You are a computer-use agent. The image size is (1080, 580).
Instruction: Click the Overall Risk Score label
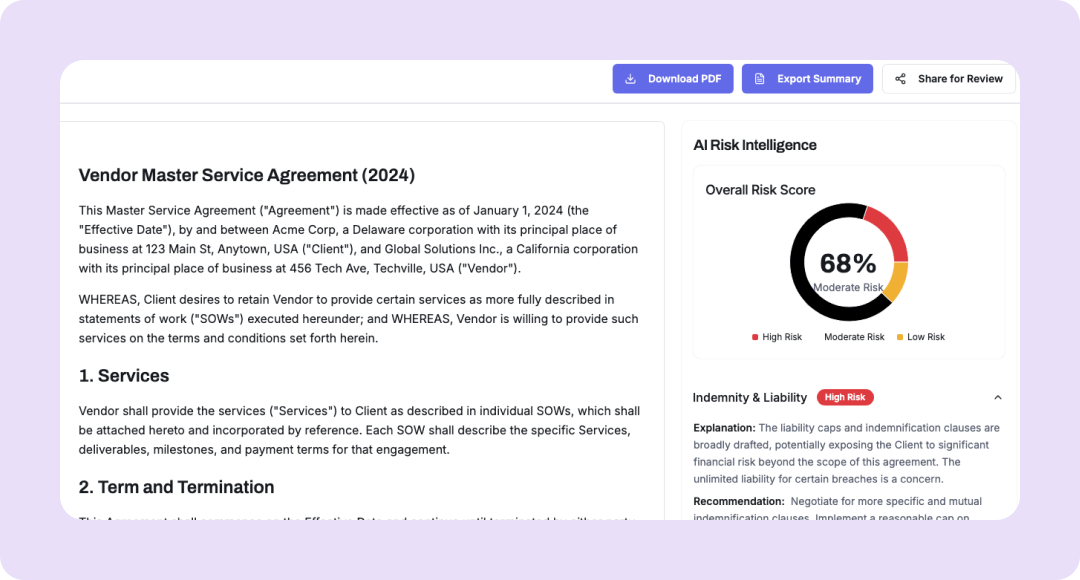[760, 190]
